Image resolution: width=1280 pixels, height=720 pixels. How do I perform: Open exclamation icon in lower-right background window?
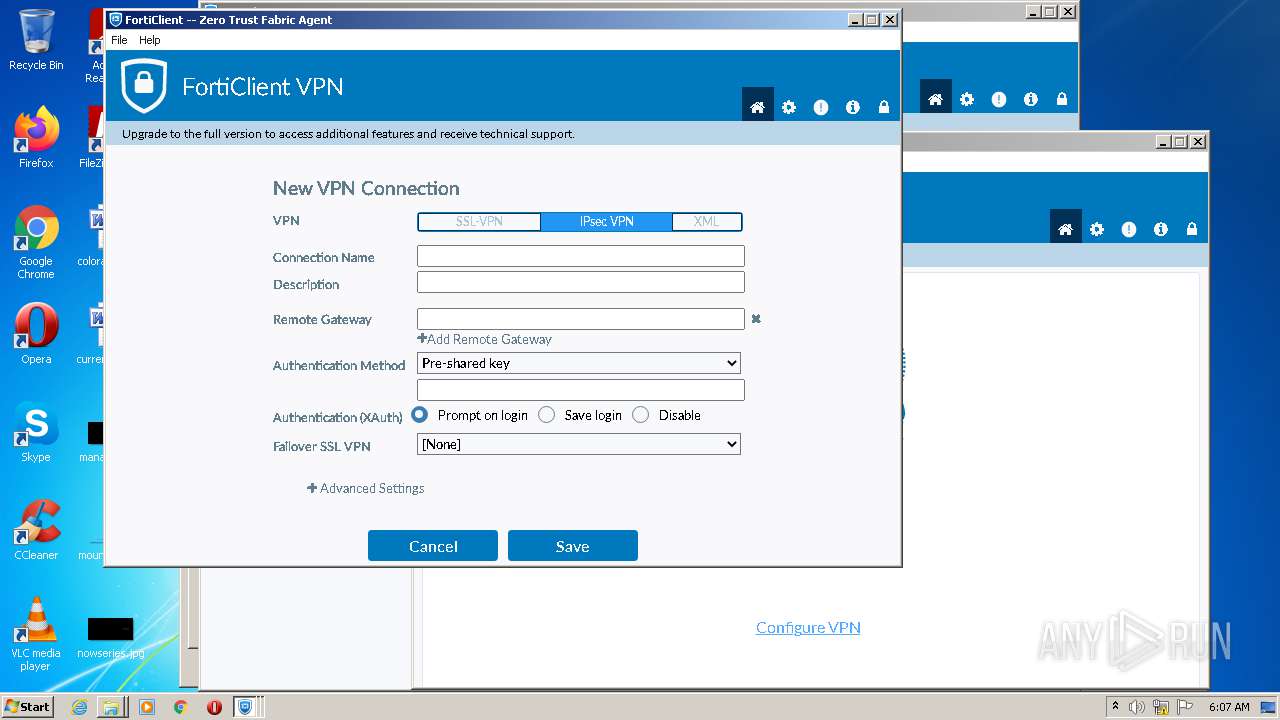pos(1129,229)
